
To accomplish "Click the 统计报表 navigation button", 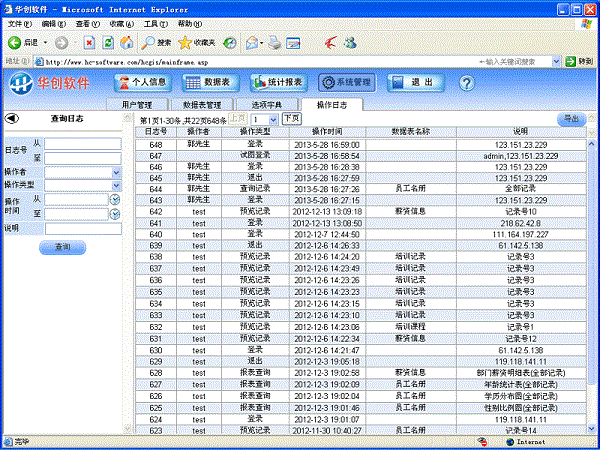I will tap(278, 82).
